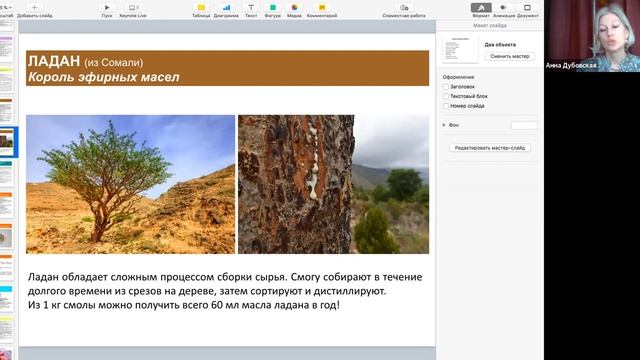640x360 pixels.
Task: Open the zoom percentage dropdown in toolbar
Action: [x=6, y=7]
